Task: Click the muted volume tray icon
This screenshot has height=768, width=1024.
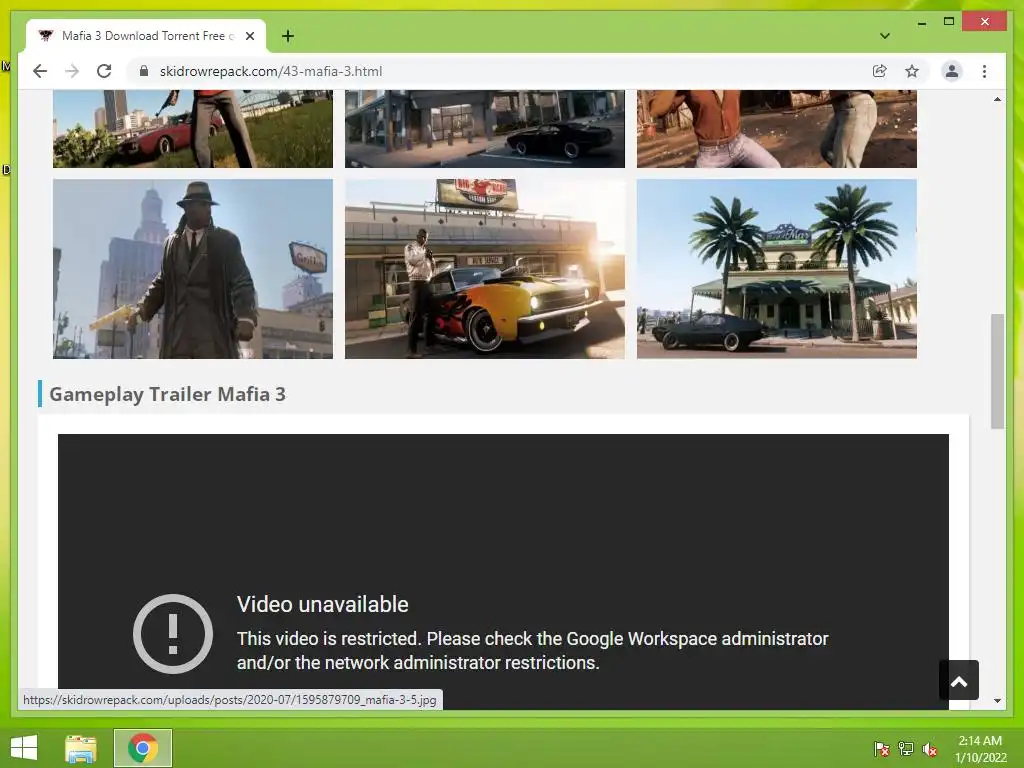Action: click(930, 749)
